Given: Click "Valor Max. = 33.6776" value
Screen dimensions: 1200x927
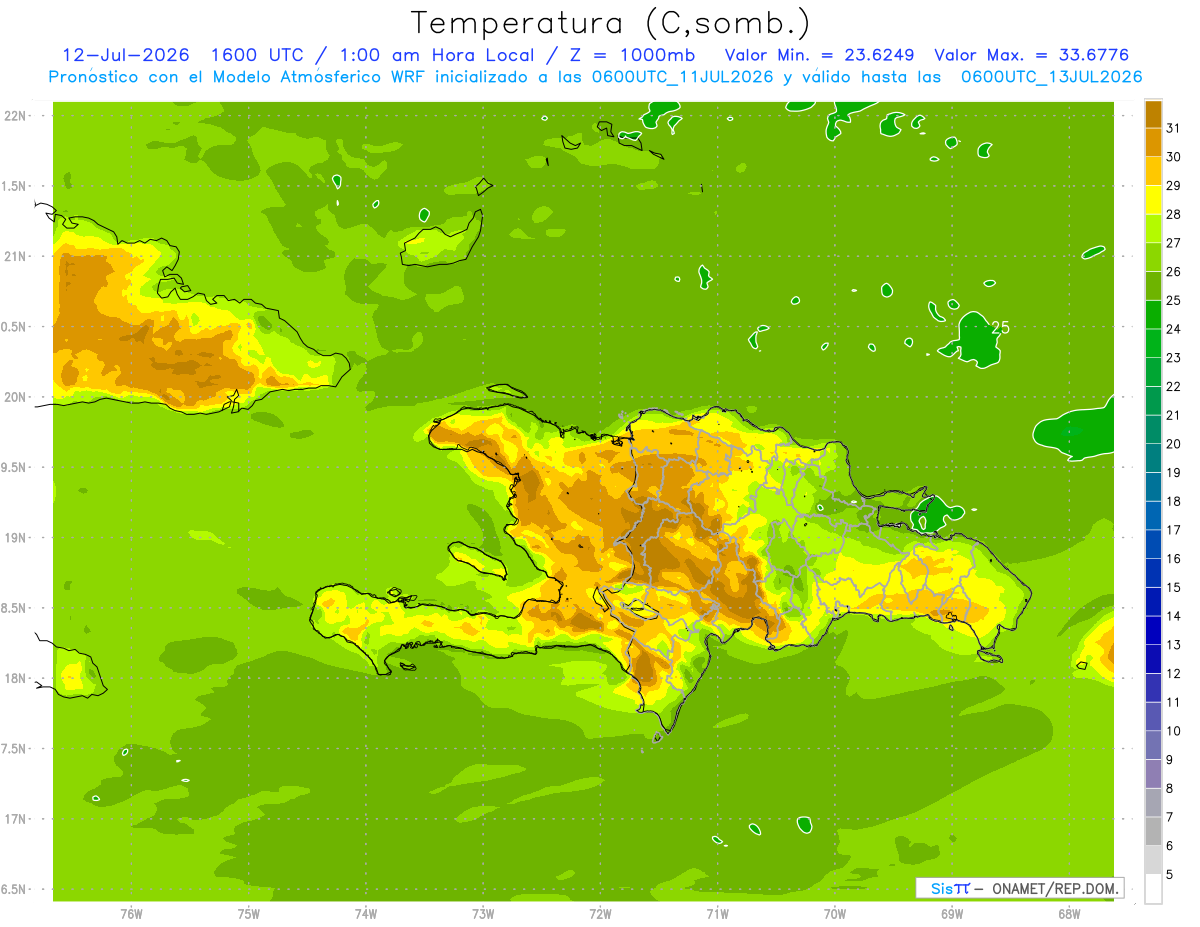Looking at the screenshot, I should click(x=1032, y=55).
